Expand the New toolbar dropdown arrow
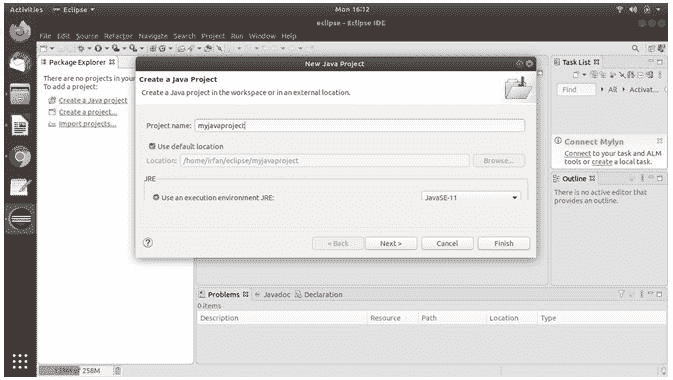673x380 pixels. coord(52,49)
